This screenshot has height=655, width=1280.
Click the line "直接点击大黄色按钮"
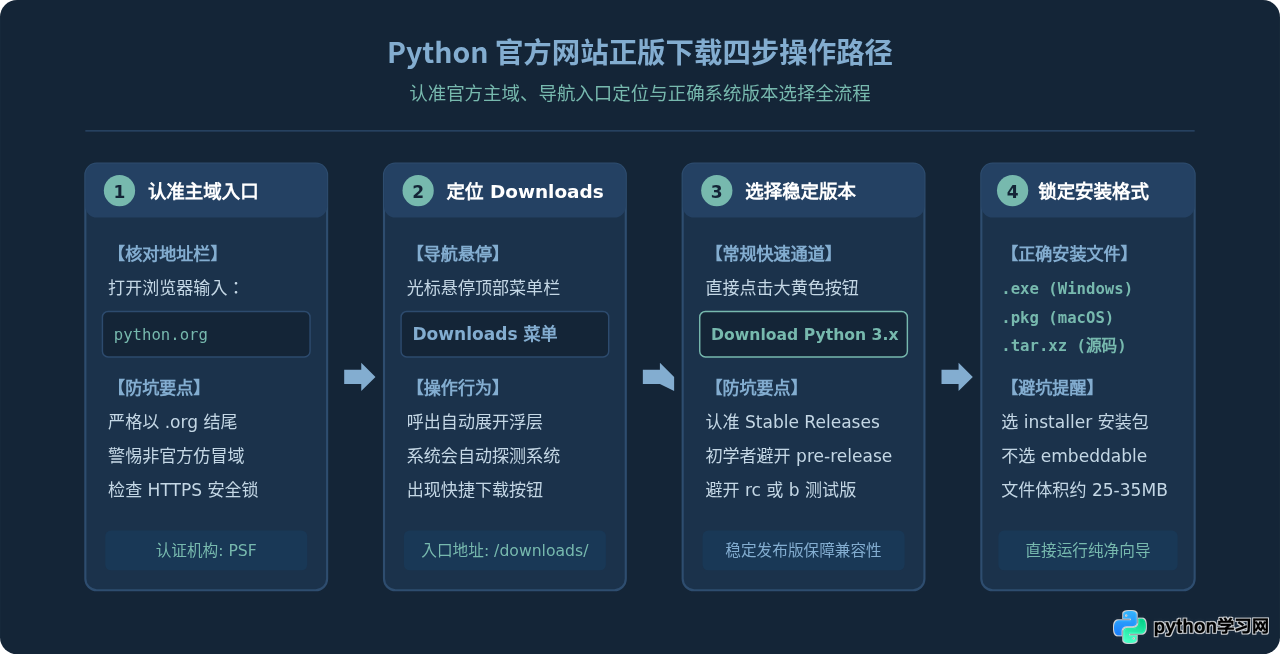pyautogui.click(x=782, y=288)
